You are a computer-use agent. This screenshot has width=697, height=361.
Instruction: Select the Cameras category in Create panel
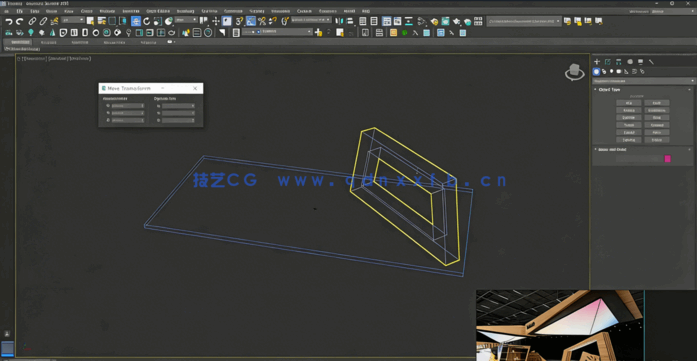coord(619,71)
